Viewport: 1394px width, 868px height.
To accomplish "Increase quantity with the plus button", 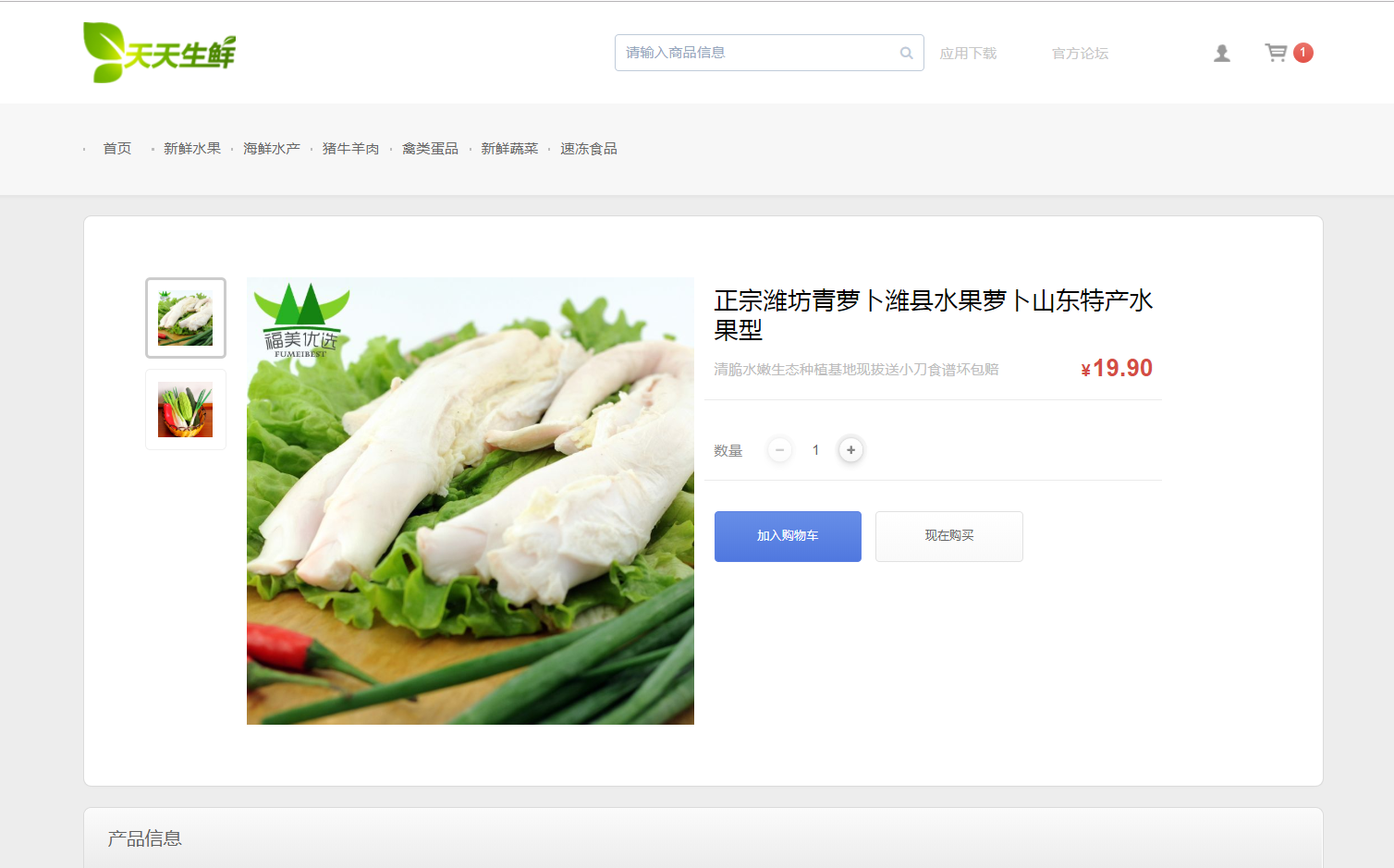I will point(850,450).
